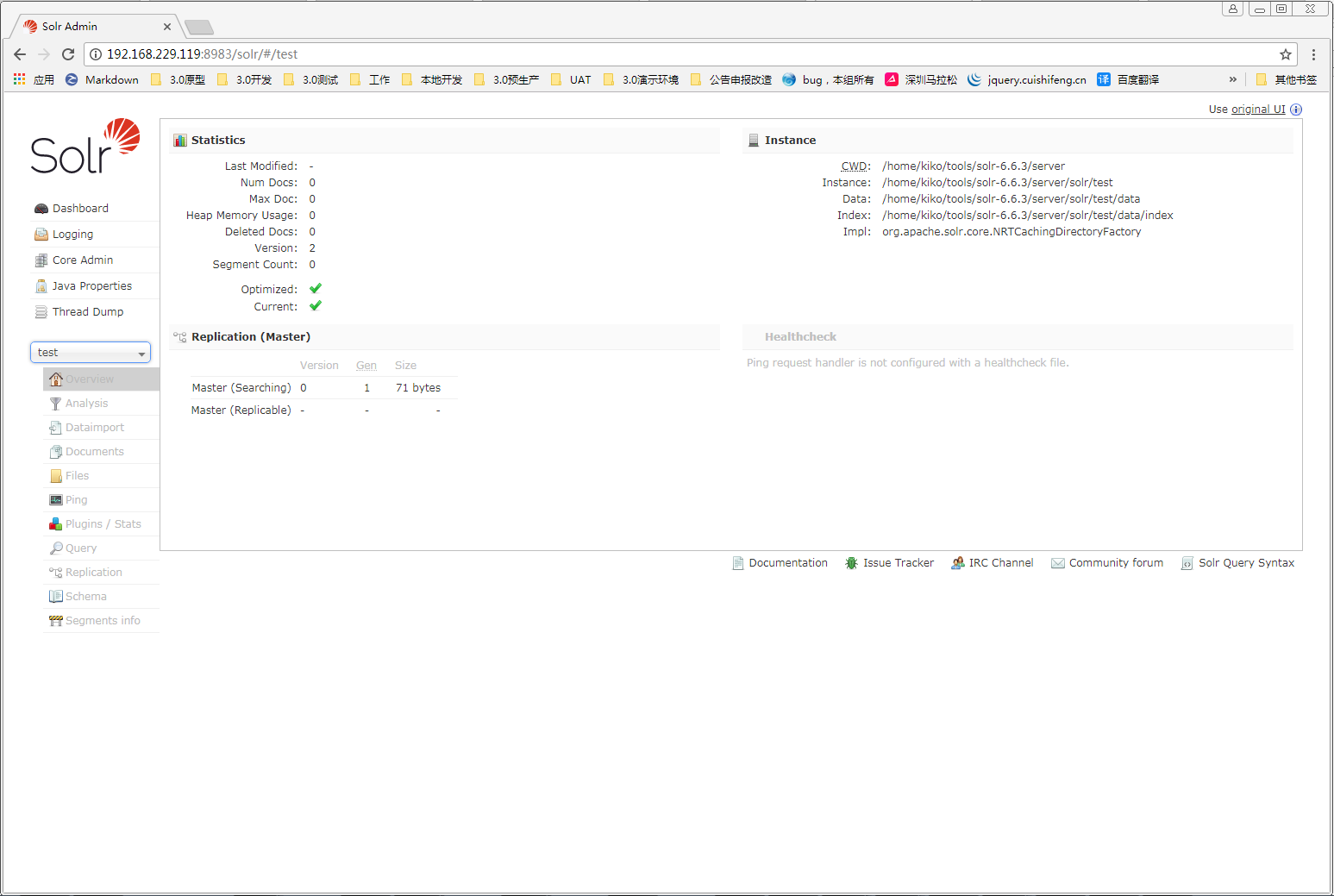This screenshot has width=1334, height=896.
Task: Select Segments info menu item
Action: coord(101,621)
